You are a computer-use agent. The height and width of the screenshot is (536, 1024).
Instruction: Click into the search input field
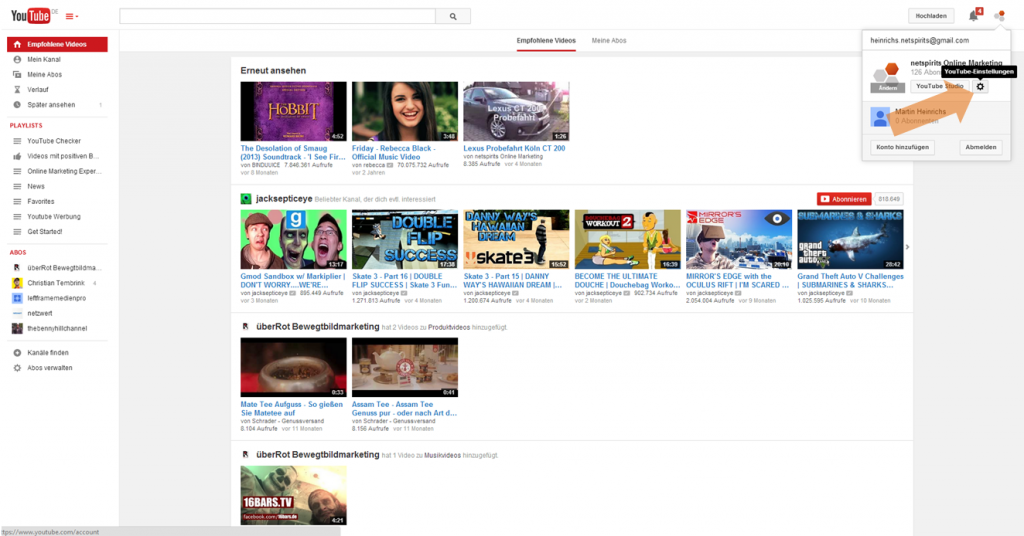(x=277, y=16)
